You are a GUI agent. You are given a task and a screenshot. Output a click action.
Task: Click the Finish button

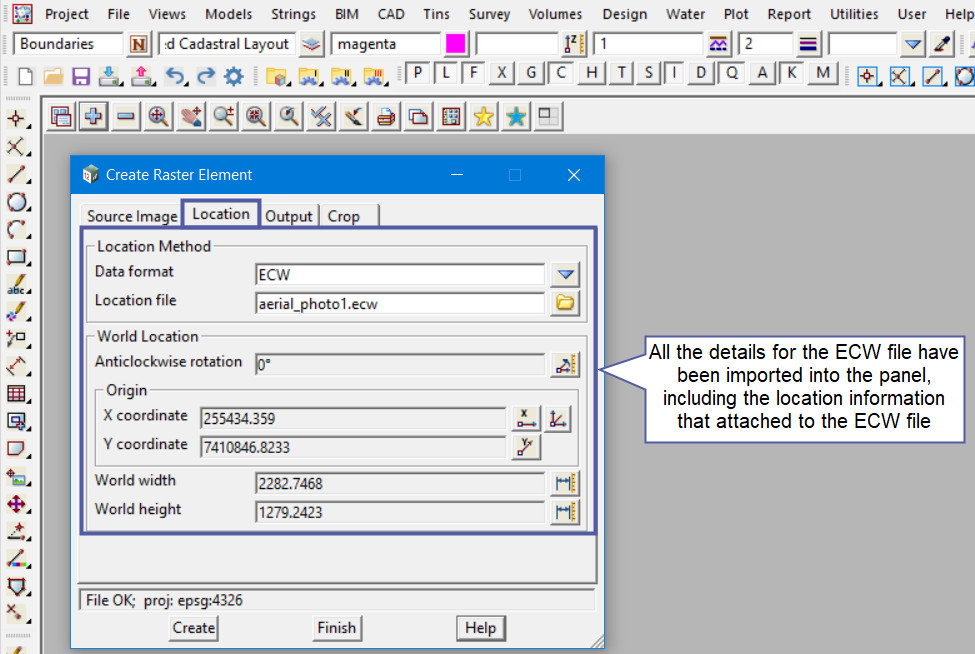[336, 628]
